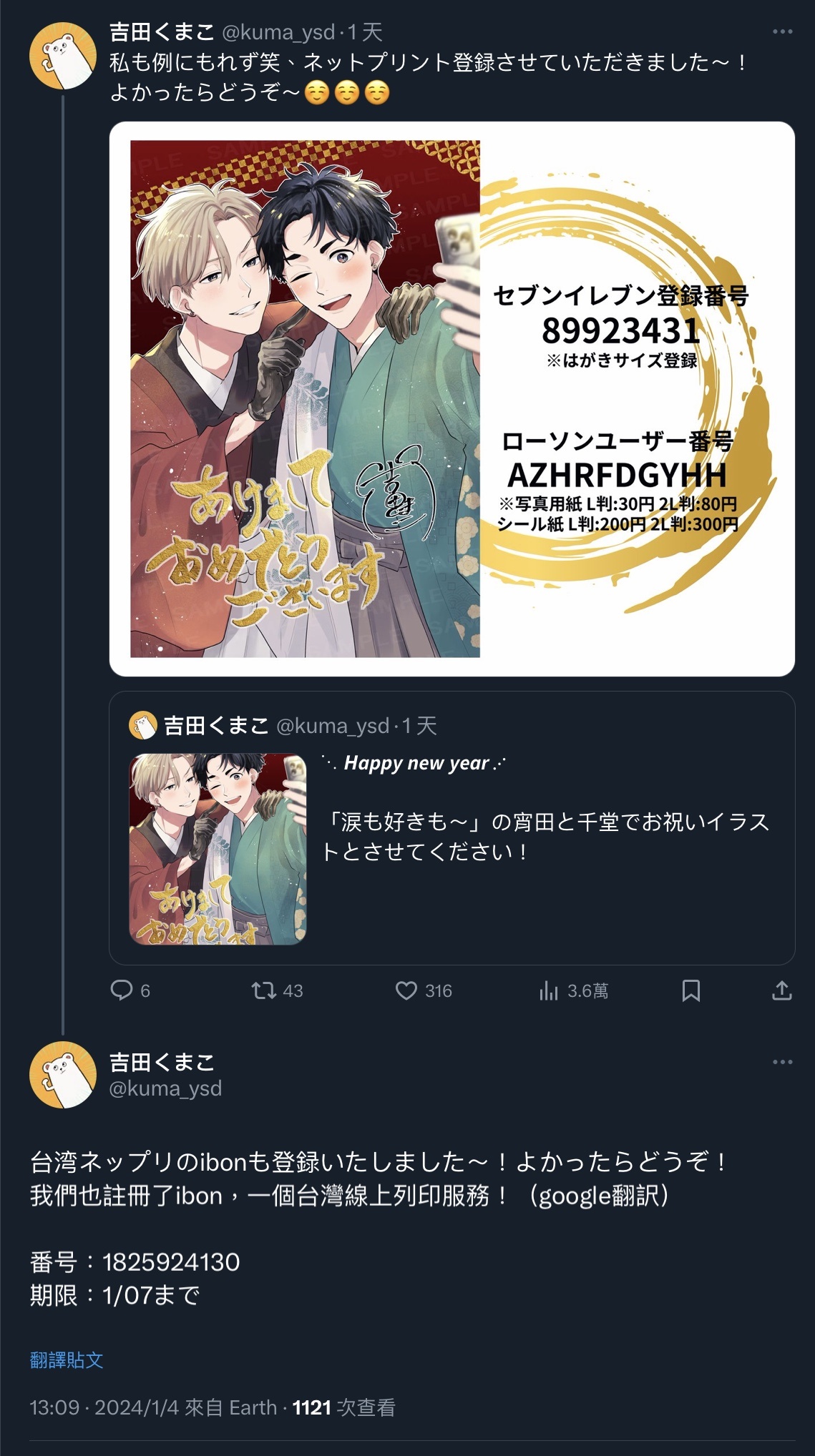The width and height of the screenshot is (815, 1456).
Task: Open the 吉田くまこ name on the top tweet
Action: pos(162,31)
